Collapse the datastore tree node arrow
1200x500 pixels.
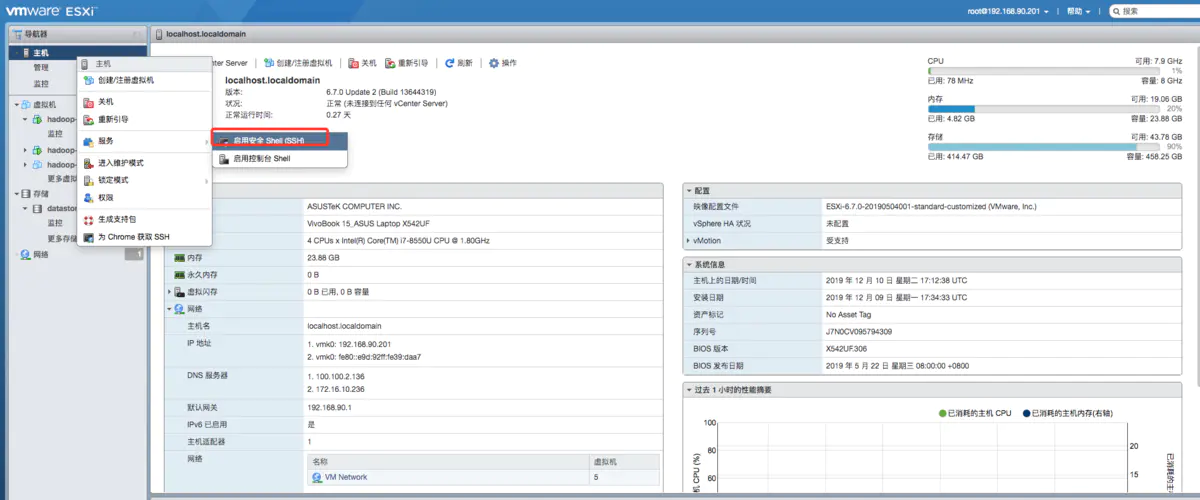(x=25, y=209)
